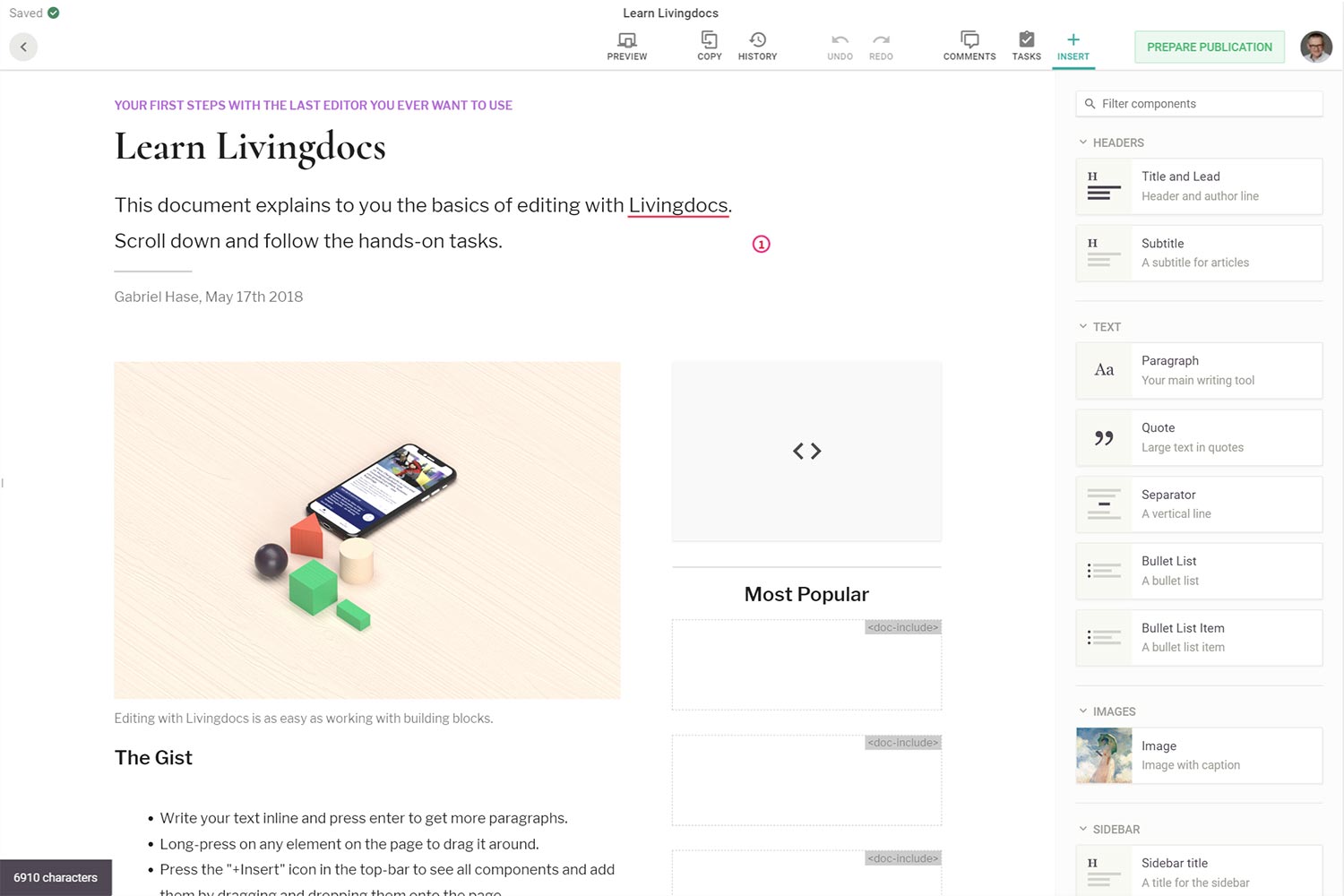Viewport: 1344px width, 896px height.
Task: Open the Tasks panel
Action: click(x=1026, y=40)
